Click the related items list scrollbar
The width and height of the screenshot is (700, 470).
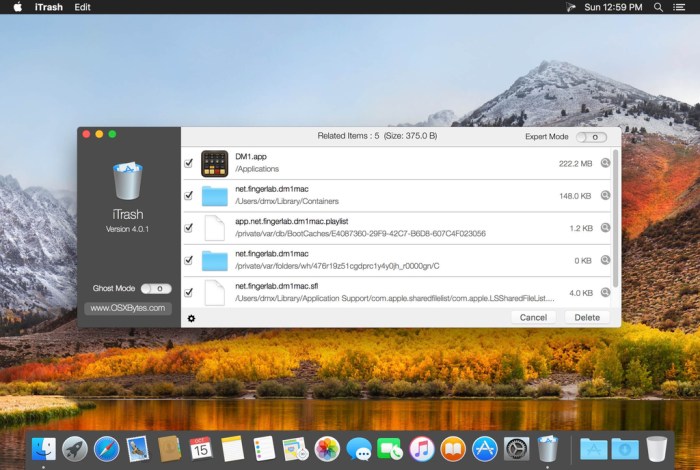pyautogui.click(x=616, y=219)
